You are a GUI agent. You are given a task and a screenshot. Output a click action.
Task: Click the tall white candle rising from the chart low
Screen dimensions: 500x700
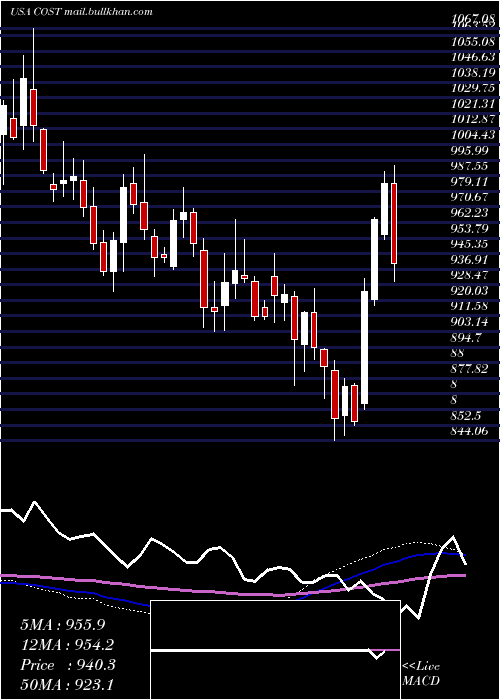[x=365, y=347]
